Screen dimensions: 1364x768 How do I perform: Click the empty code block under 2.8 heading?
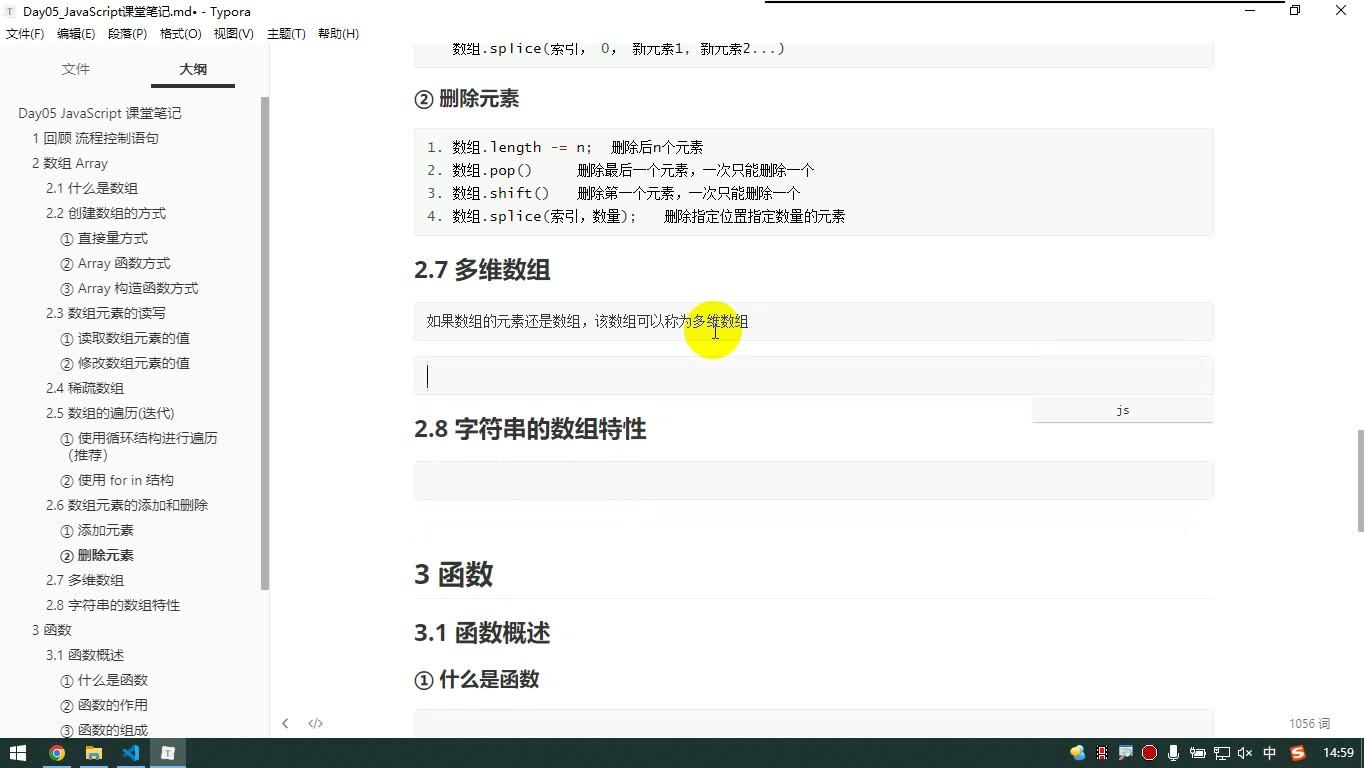pyautogui.click(x=813, y=480)
